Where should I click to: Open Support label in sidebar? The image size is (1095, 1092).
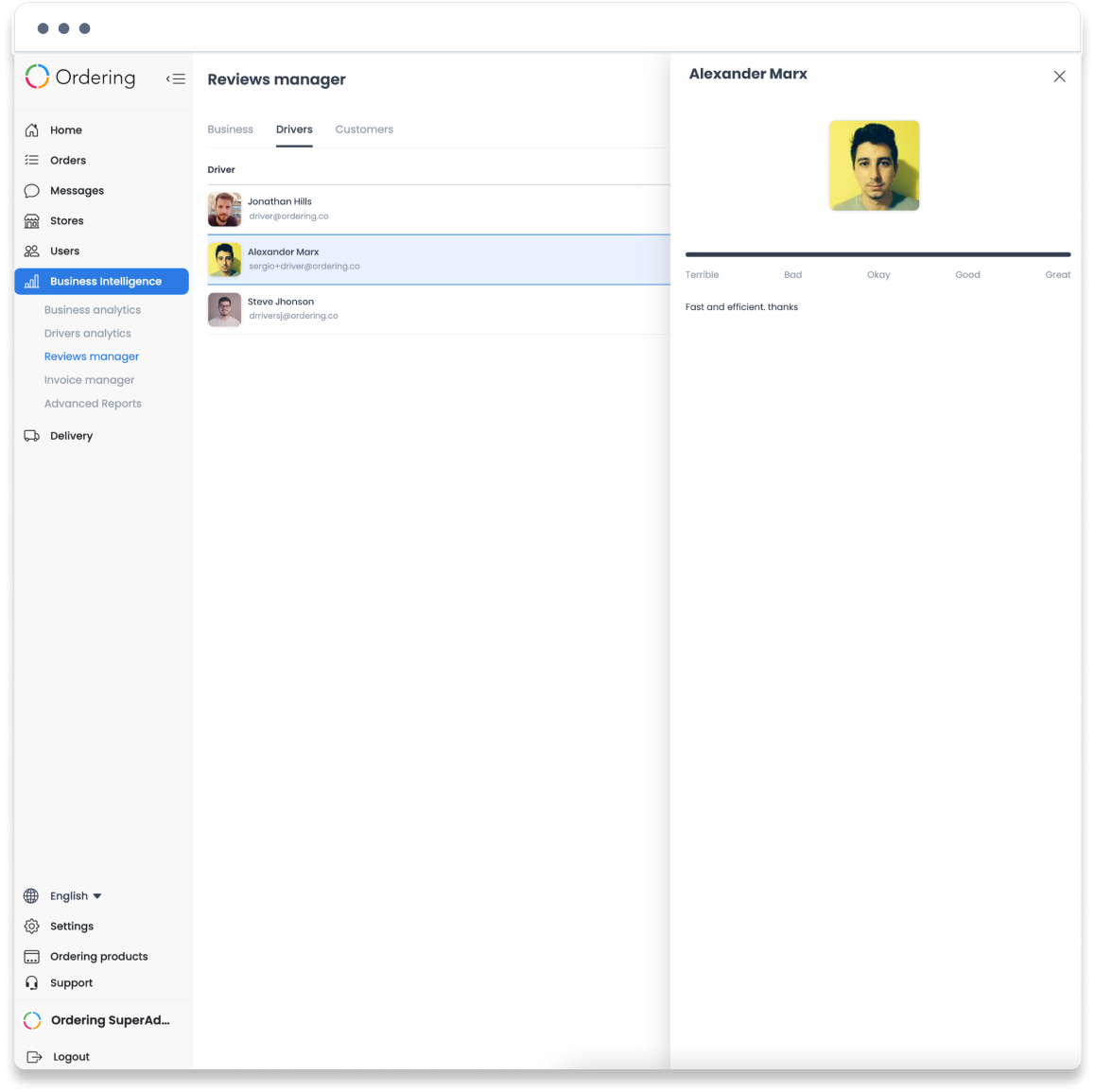(71, 983)
